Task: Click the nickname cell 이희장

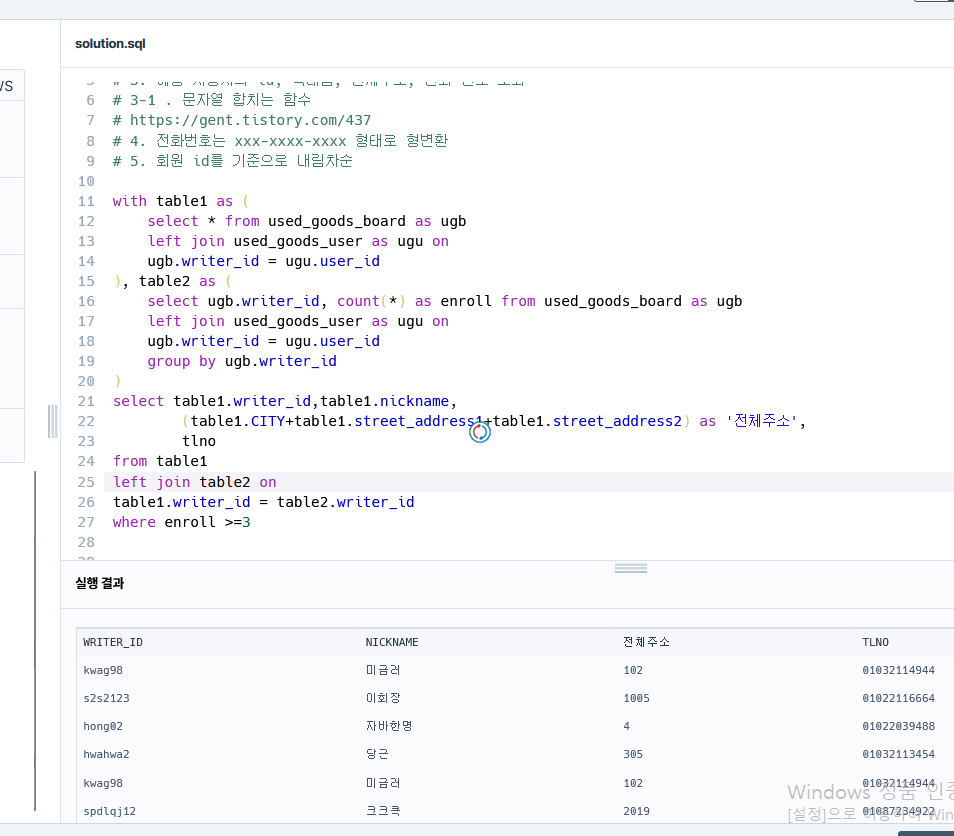Action: (x=383, y=698)
